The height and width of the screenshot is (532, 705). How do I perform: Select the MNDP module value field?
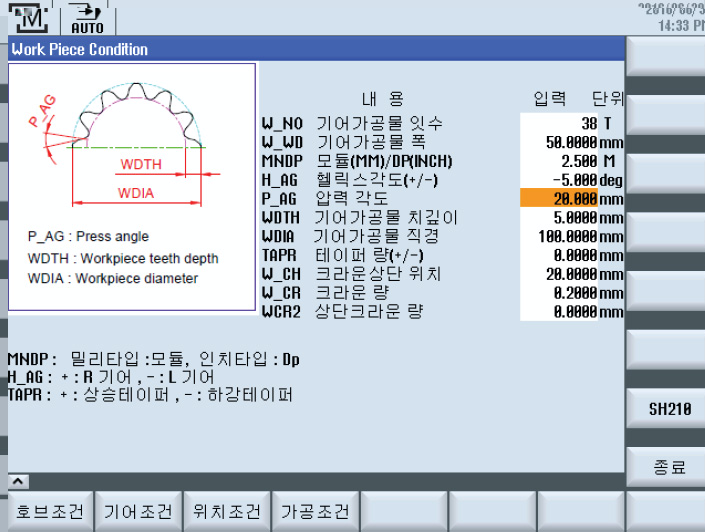[x=560, y=161]
